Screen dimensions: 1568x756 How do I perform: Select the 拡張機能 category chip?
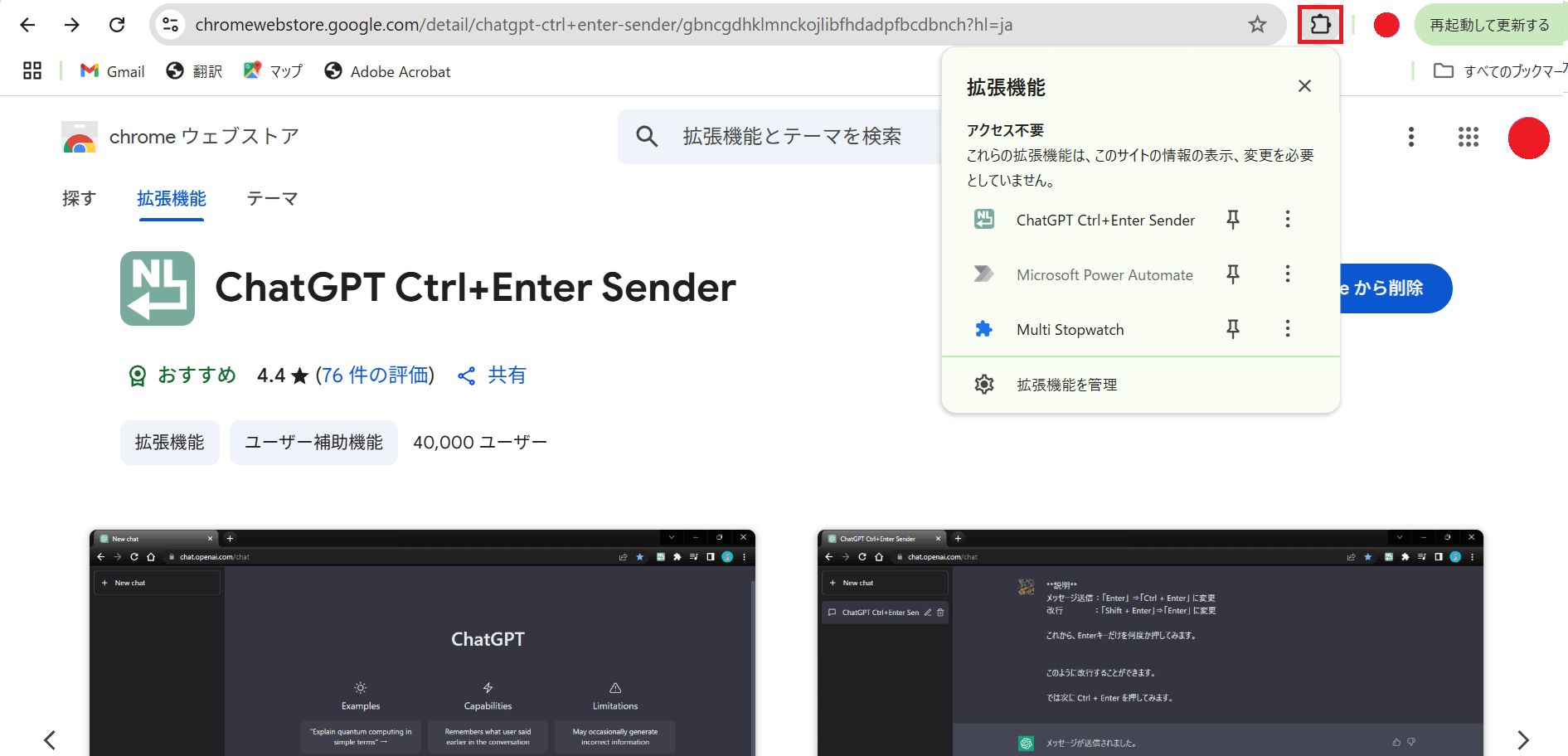click(170, 443)
